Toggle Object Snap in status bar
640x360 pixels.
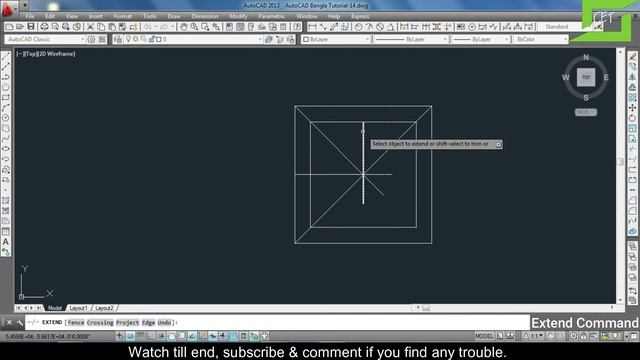click(x=171, y=336)
